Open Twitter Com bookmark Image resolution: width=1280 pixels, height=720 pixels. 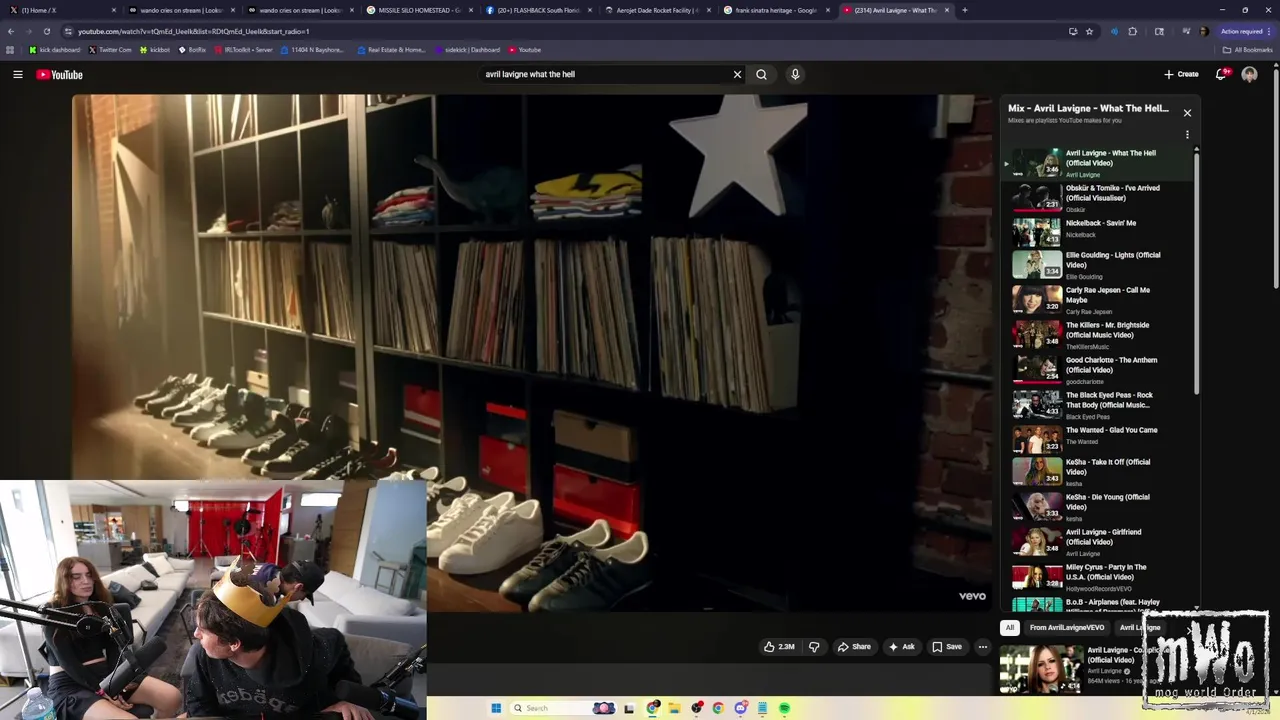(111, 50)
